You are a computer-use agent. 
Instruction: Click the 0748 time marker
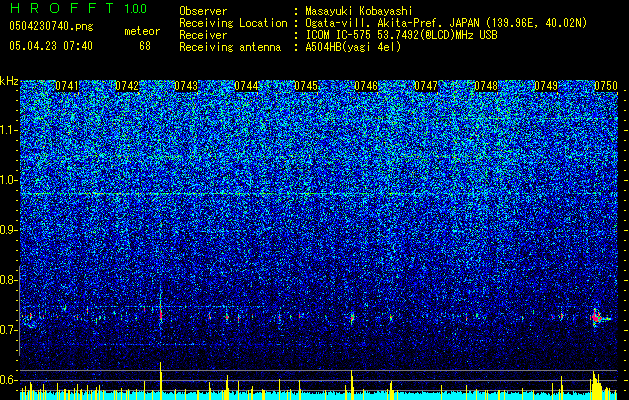[x=486, y=86]
